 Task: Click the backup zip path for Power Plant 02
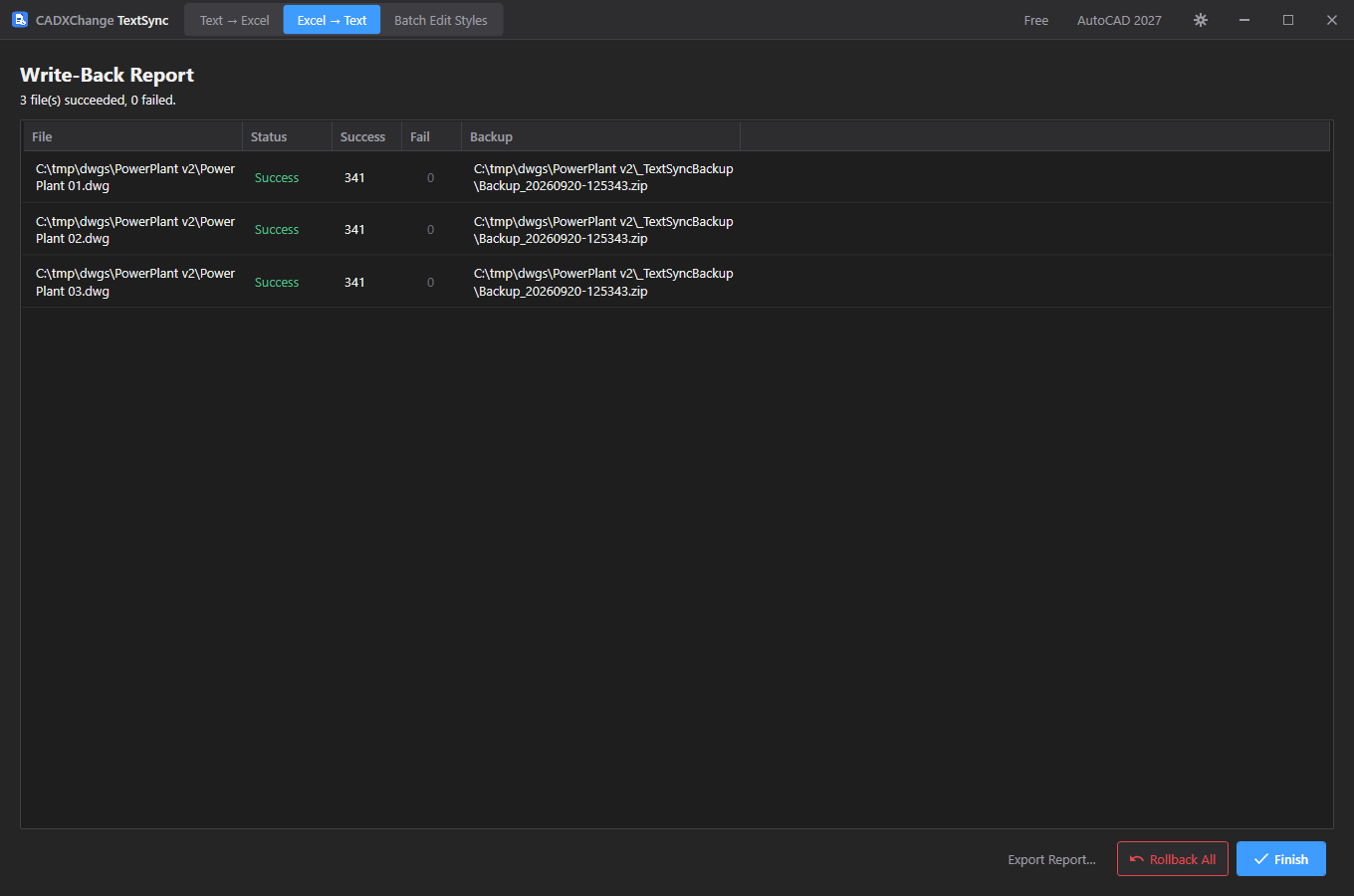[x=603, y=230]
